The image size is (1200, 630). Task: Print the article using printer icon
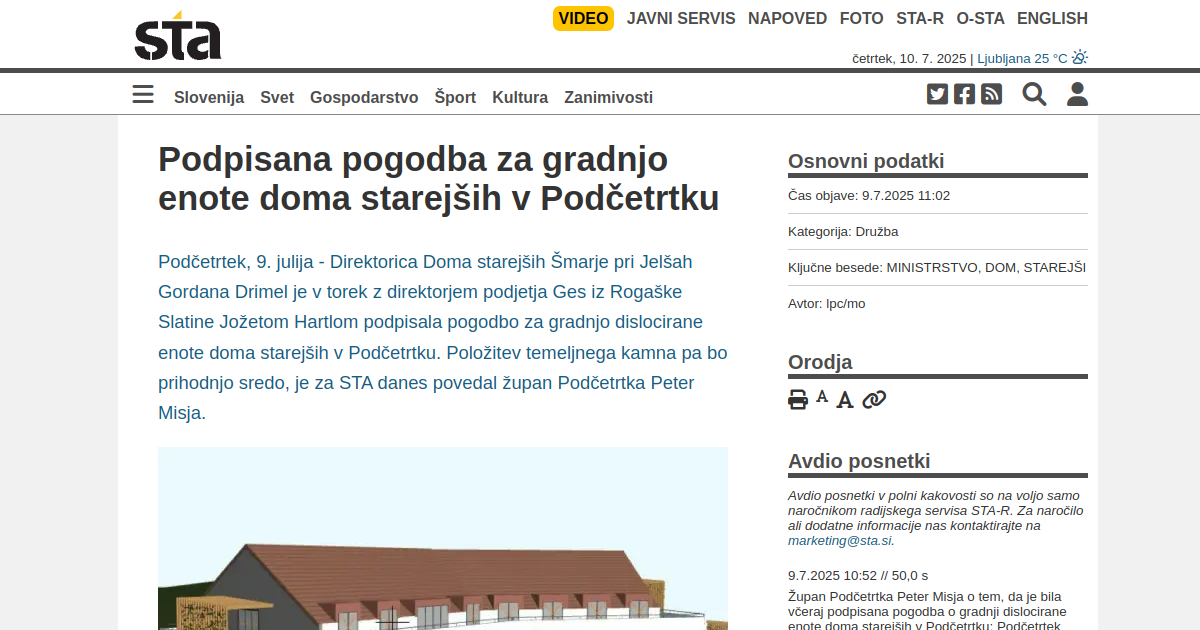point(798,400)
